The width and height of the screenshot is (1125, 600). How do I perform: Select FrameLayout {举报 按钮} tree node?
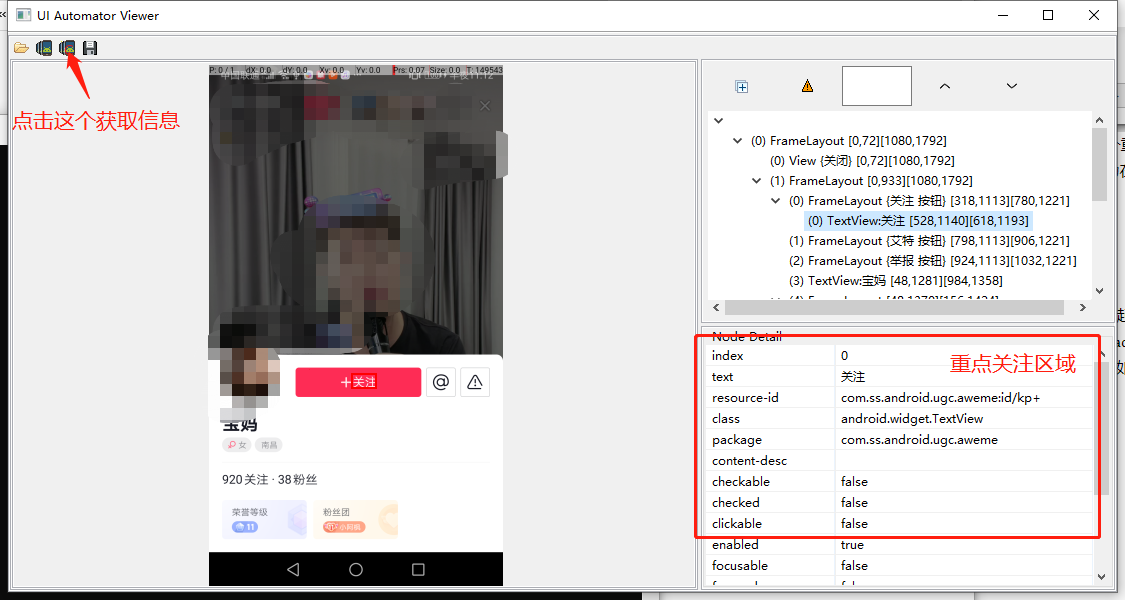click(x=932, y=261)
